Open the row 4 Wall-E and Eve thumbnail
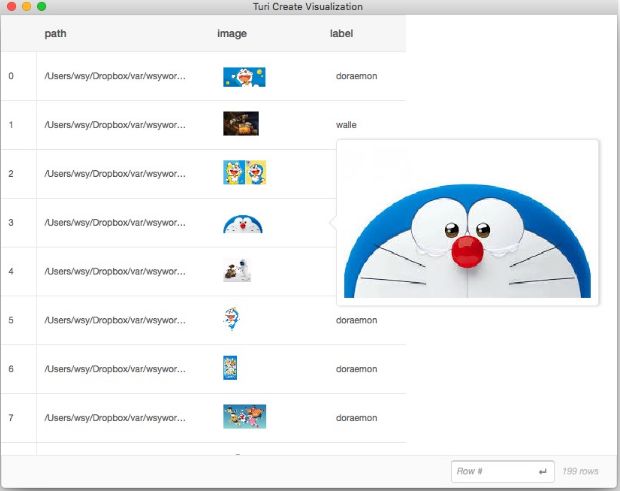This screenshot has height=491, width=620. (237, 270)
